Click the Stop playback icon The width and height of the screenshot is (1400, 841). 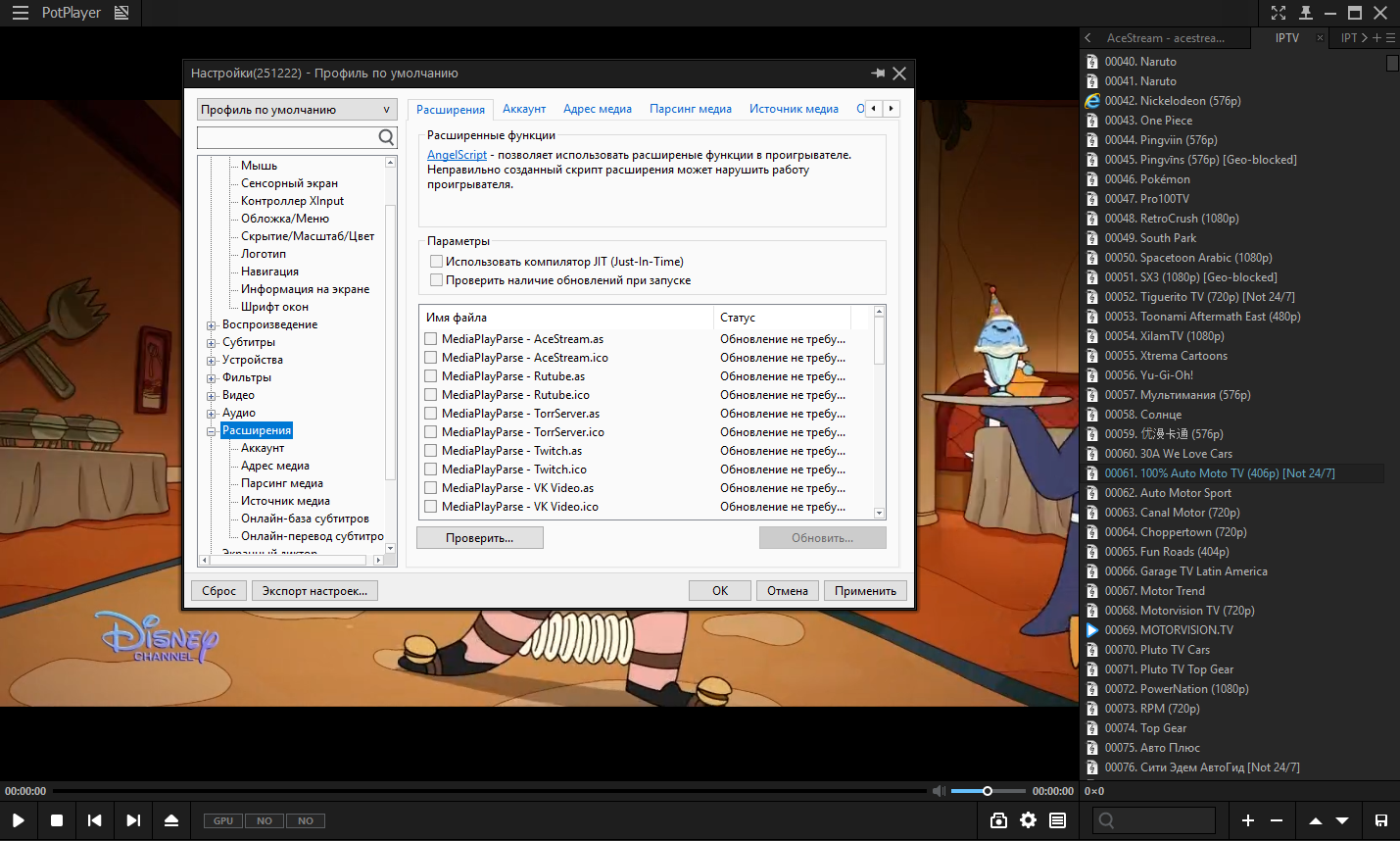(x=57, y=820)
